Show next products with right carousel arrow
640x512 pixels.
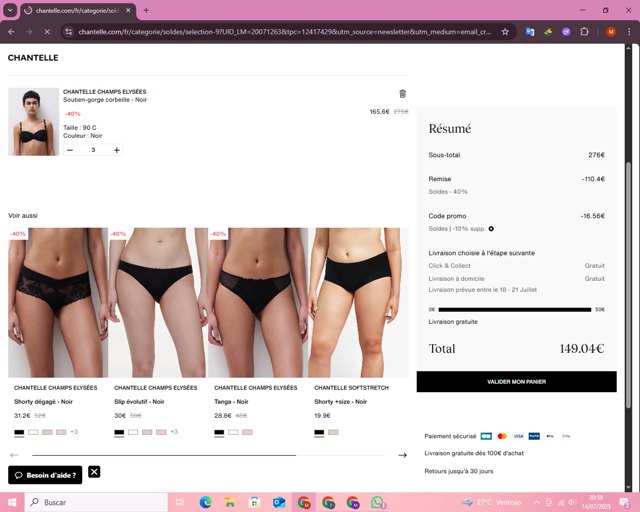402,455
